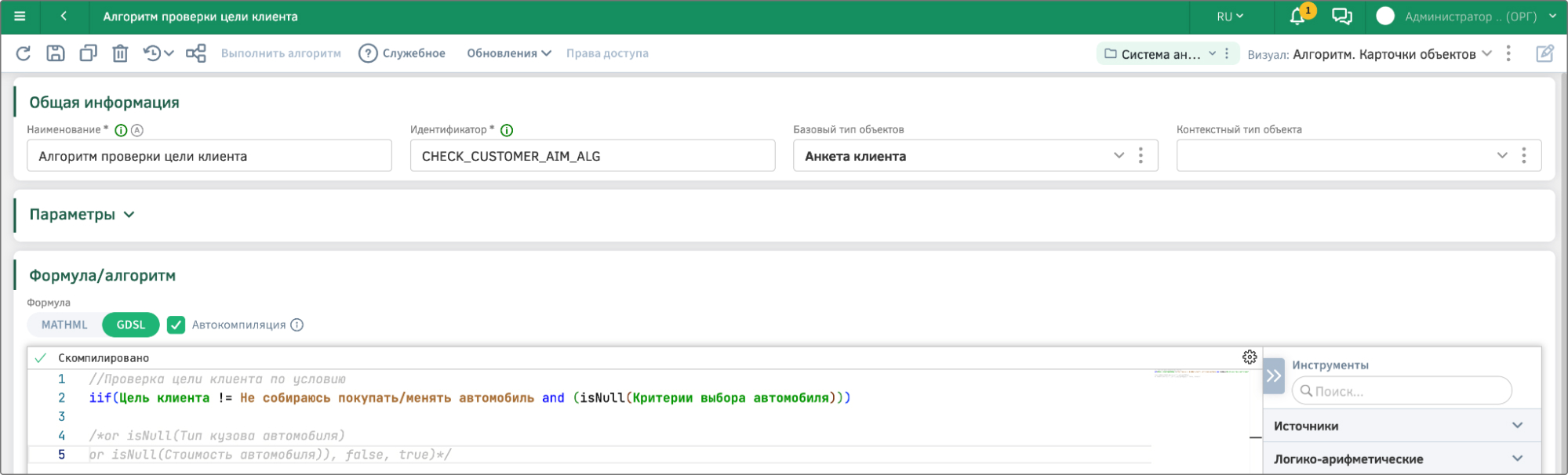Click the Права доступа link
The width and height of the screenshot is (1568, 475).
pyautogui.click(x=607, y=53)
